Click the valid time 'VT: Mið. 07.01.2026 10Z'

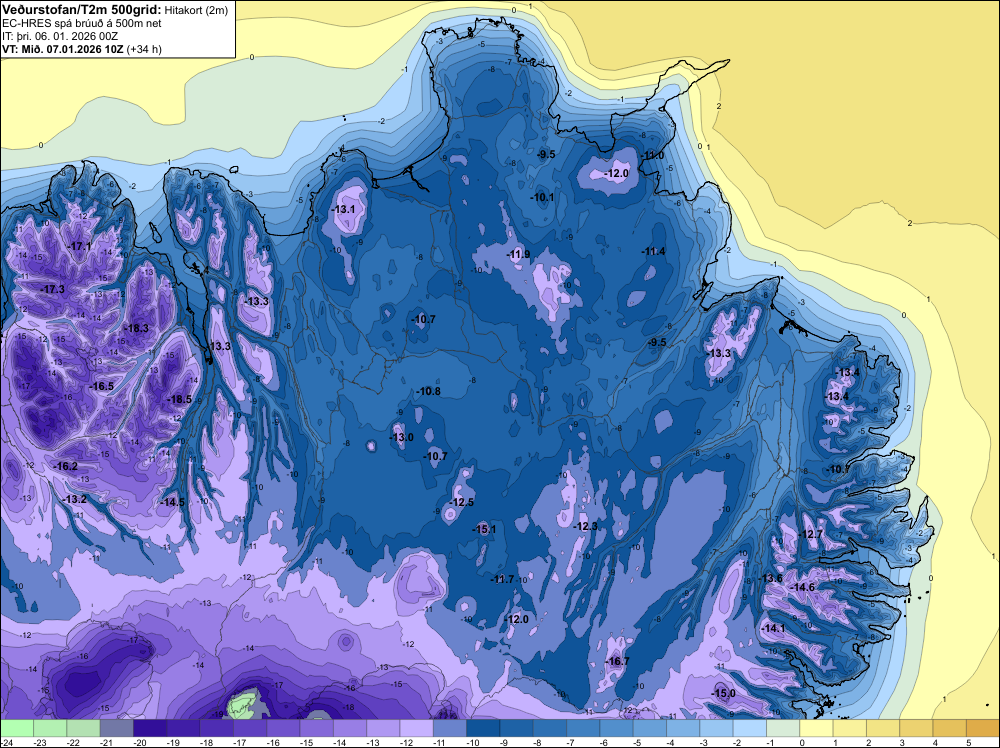[x=63, y=49]
